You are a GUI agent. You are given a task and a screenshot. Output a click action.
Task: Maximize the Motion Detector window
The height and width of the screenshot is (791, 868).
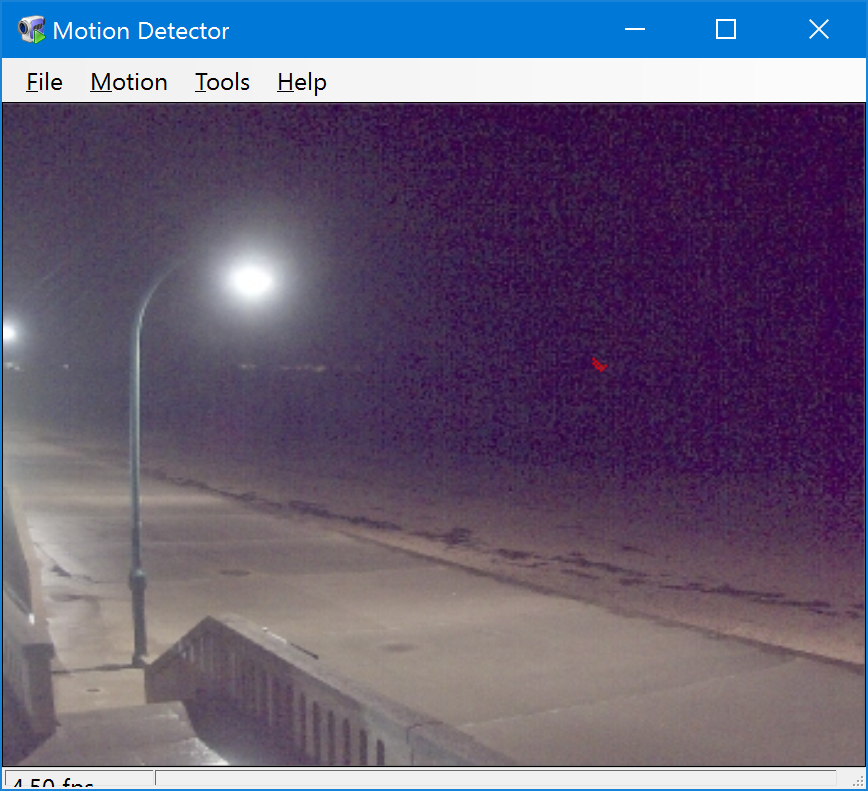point(725,29)
